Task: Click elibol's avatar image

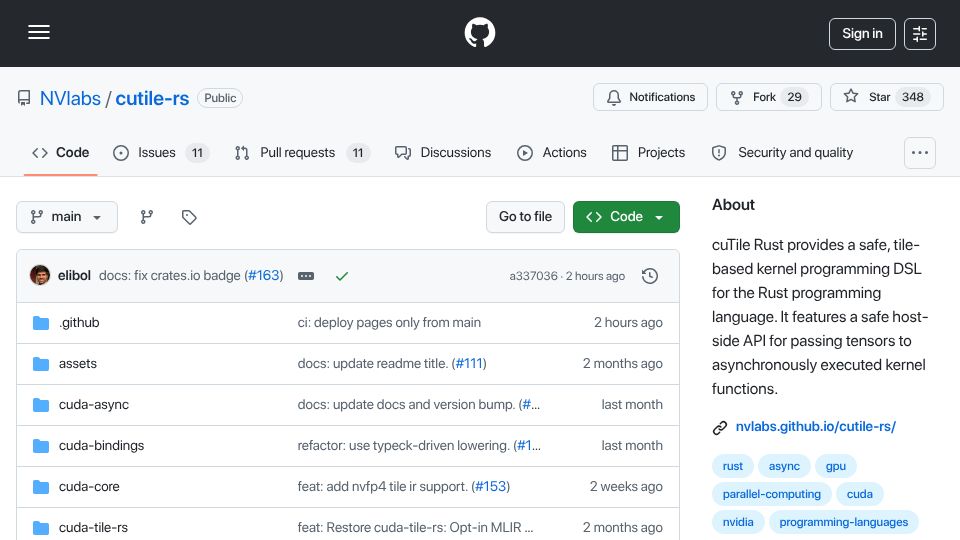Action: (40, 276)
